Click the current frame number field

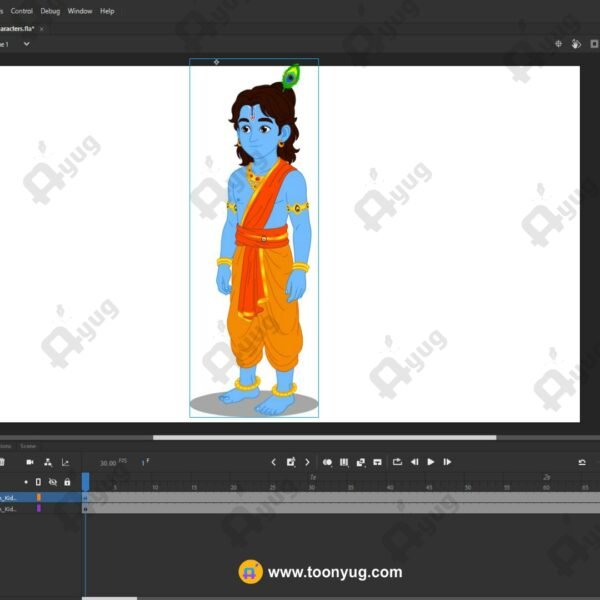click(x=145, y=463)
